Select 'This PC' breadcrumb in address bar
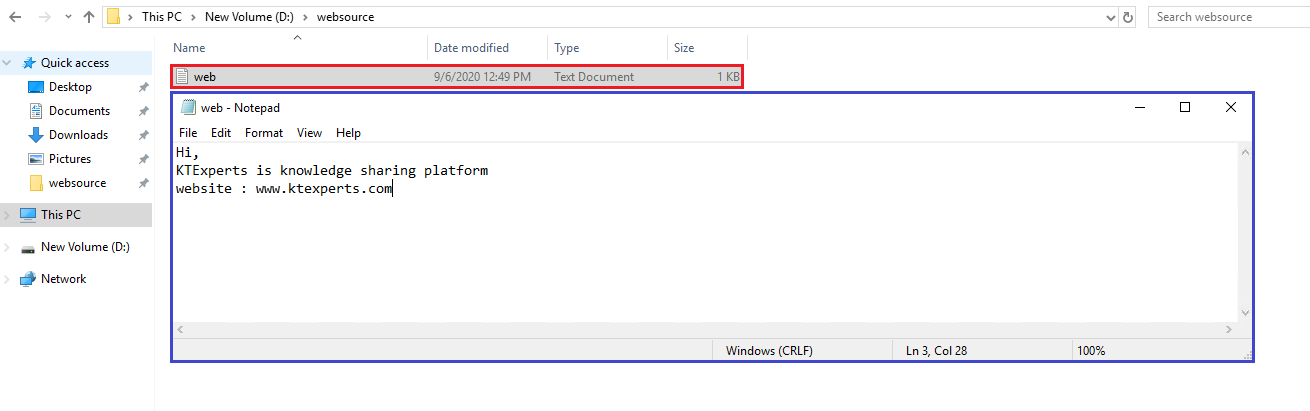Viewport: 1310px width, 411px height. pyautogui.click(x=163, y=17)
